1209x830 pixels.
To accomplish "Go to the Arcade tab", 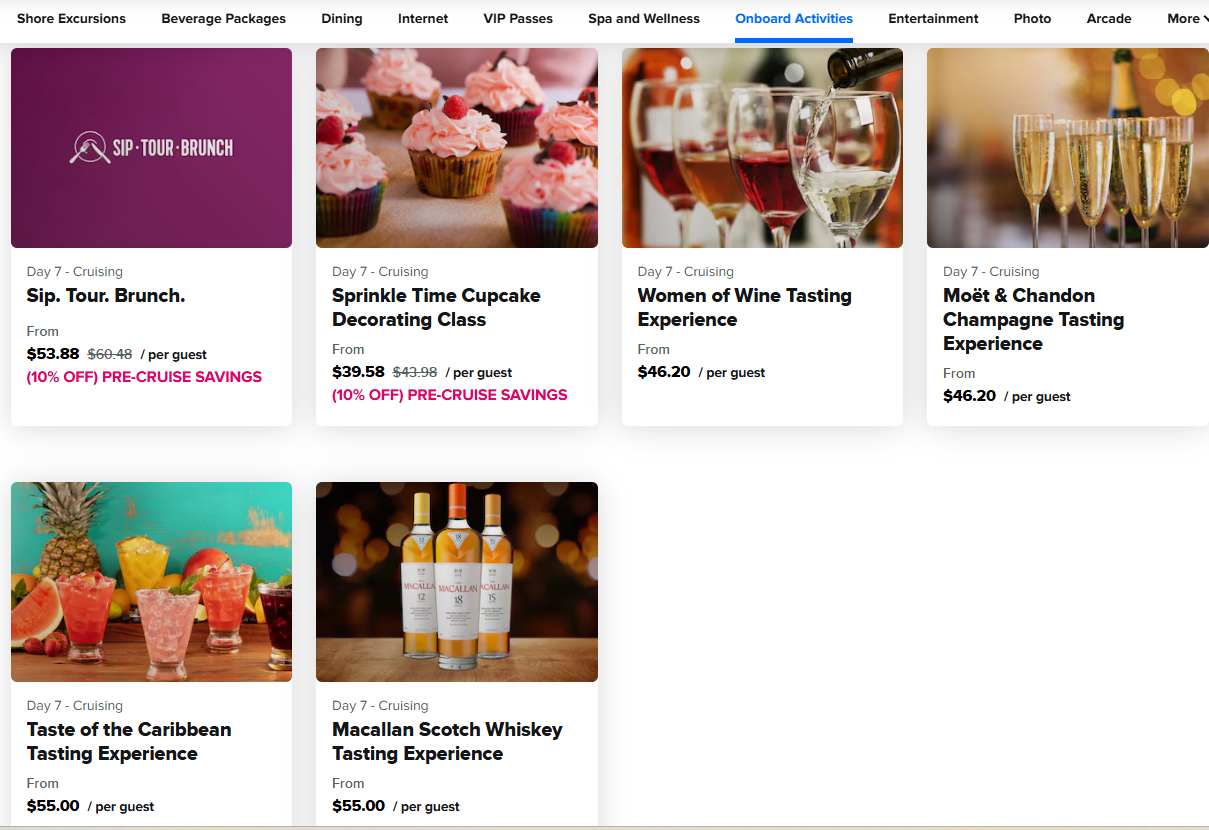I will point(1109,19).
